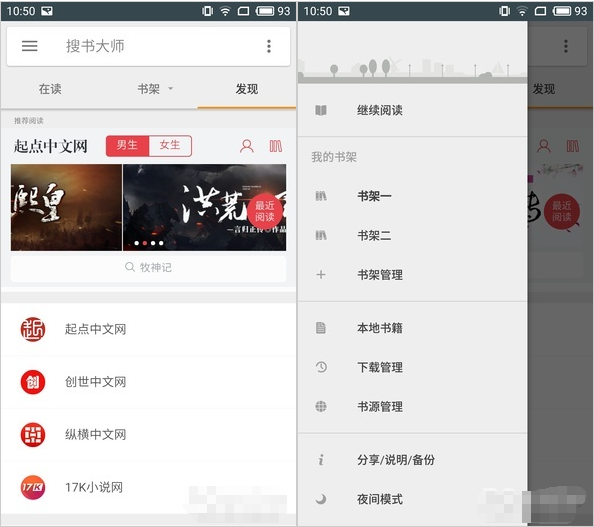Select the 女生 toggle option
This screenshot has width=594, height=527.
point(170,145)
